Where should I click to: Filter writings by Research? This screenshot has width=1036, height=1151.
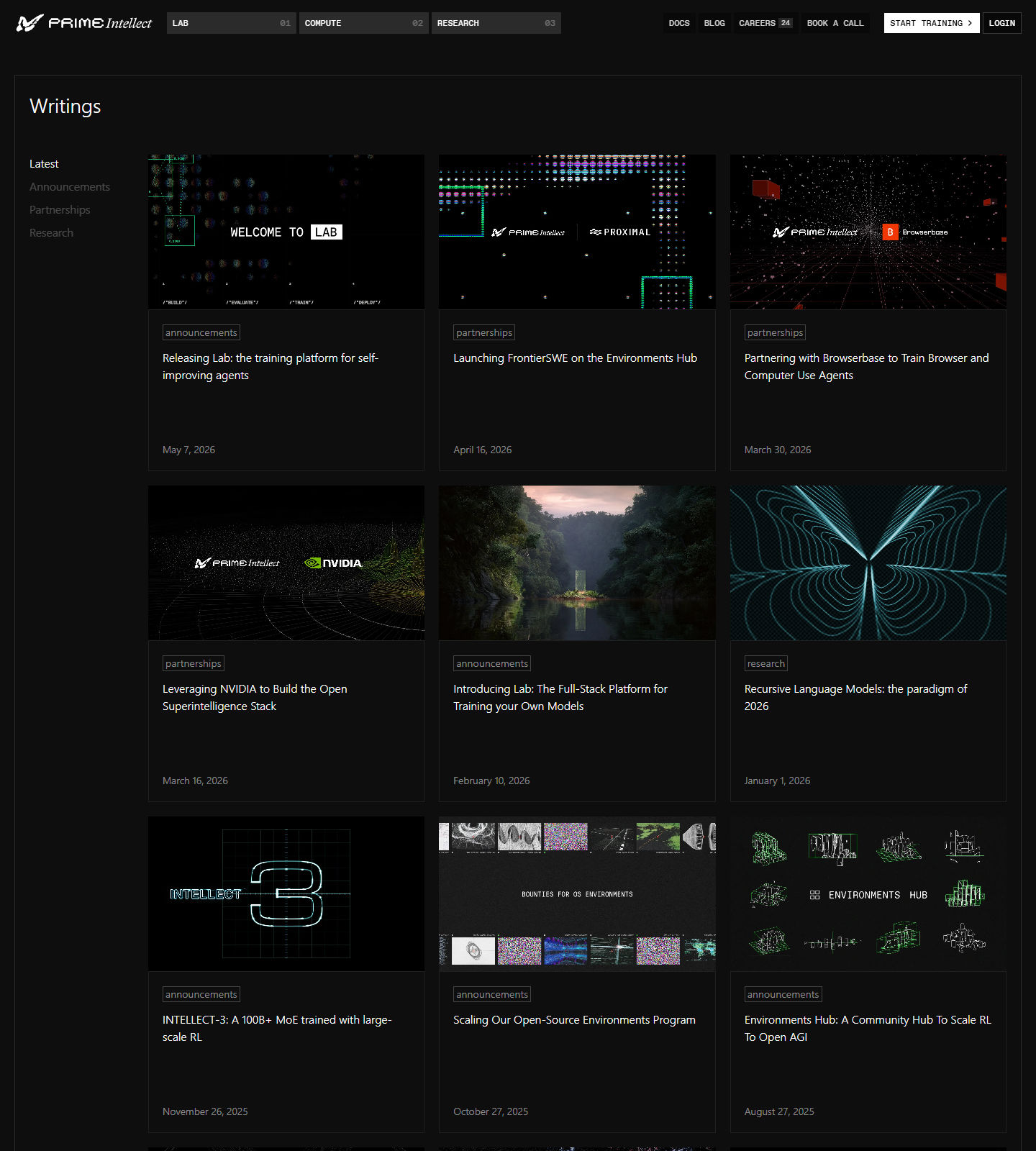(x=51, y=233)
